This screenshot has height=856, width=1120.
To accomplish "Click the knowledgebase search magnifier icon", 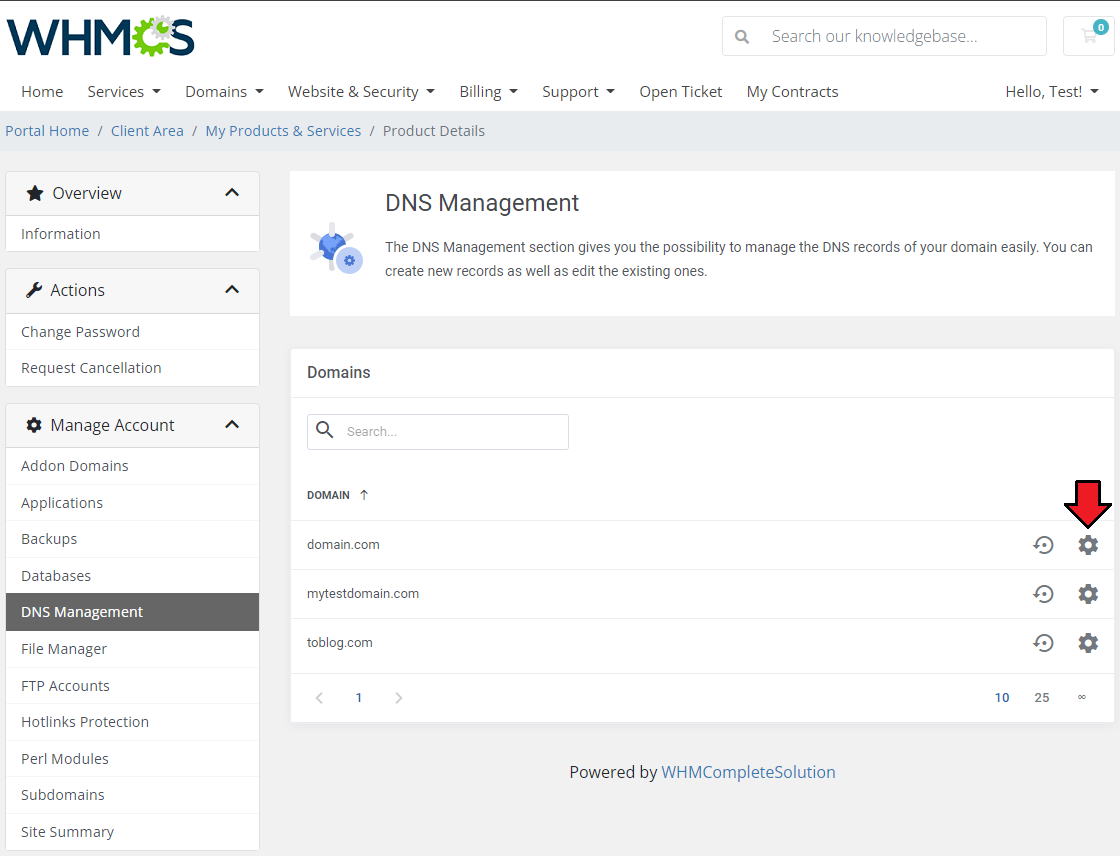I will [742, 36].
